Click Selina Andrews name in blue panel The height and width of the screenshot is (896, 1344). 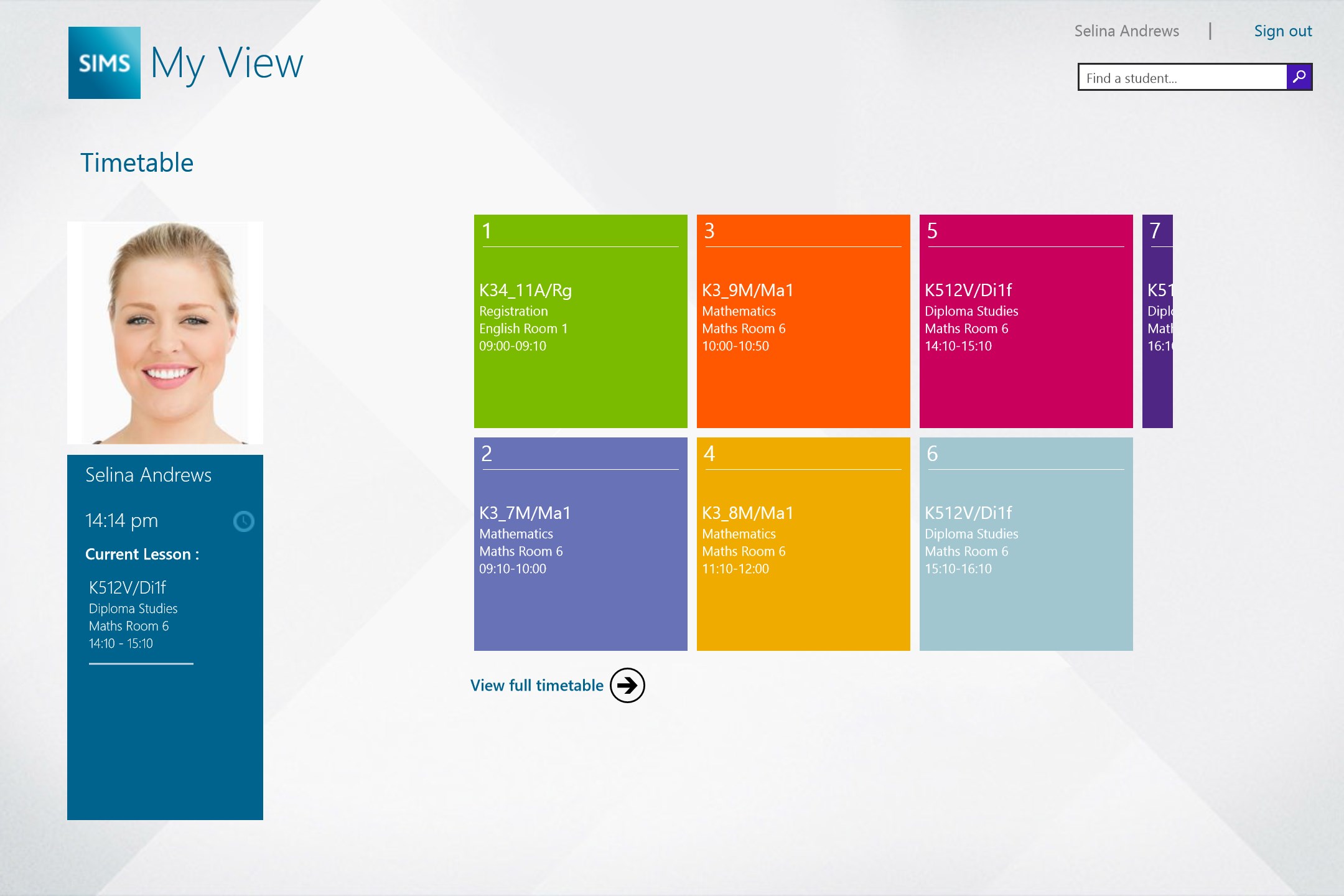pyautogui.click(x=148, y=475)
